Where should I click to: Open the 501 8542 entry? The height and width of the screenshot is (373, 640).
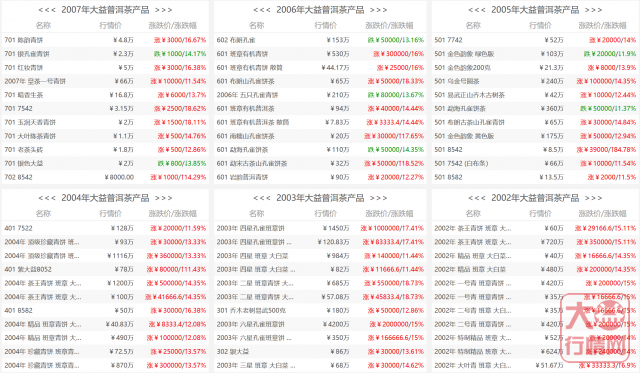(448, 150)
